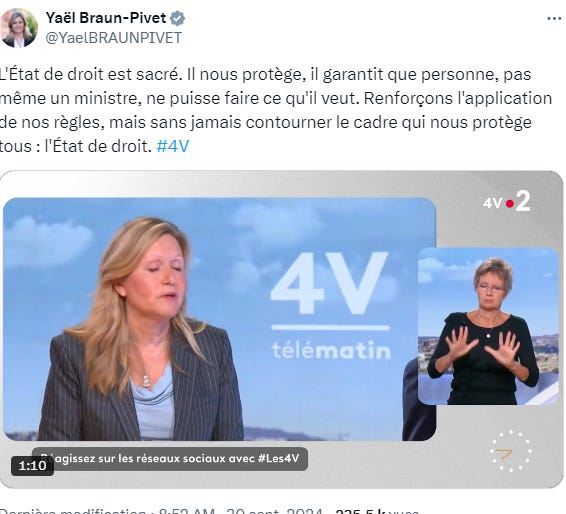Click the large 4V télématin logo

click(x=330, y=305)
